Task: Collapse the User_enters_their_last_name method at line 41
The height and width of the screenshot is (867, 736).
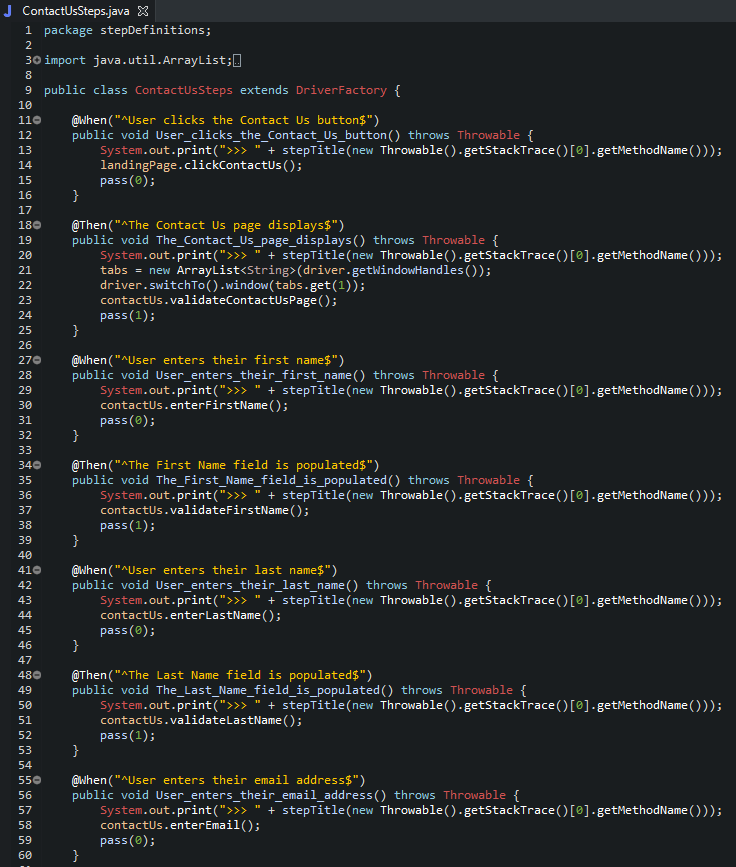Action: click(x=37, y=570)
